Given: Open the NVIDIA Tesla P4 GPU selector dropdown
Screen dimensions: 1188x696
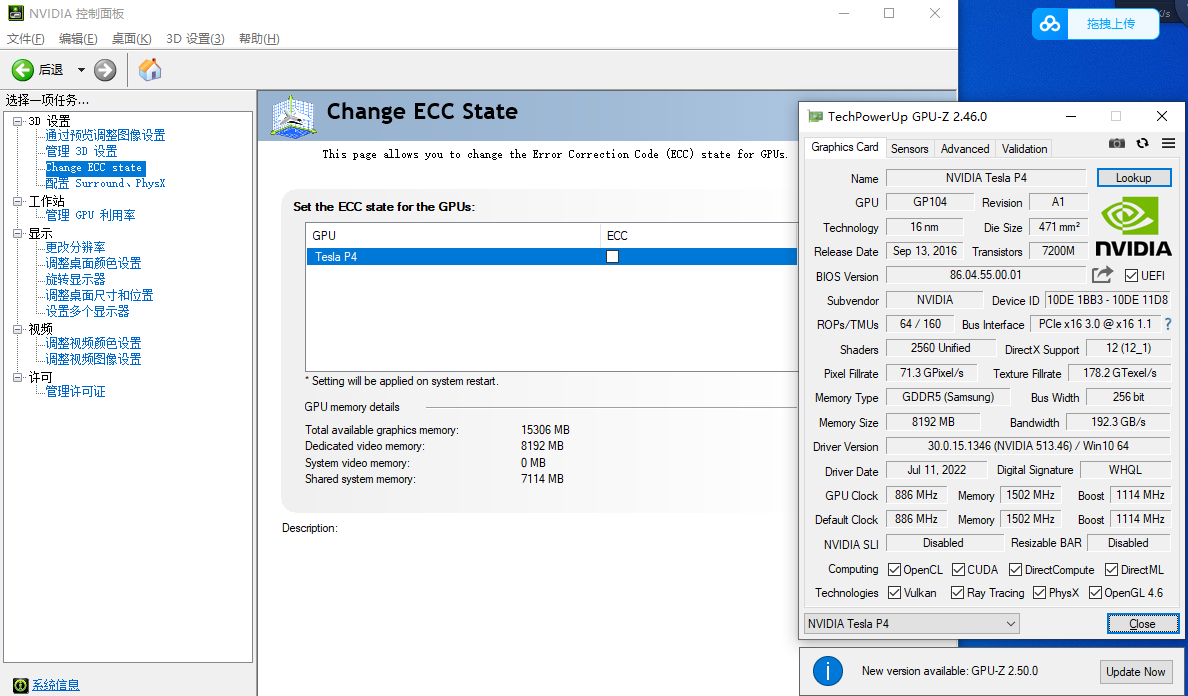Looking at the screenshot, I should (911, 623).
